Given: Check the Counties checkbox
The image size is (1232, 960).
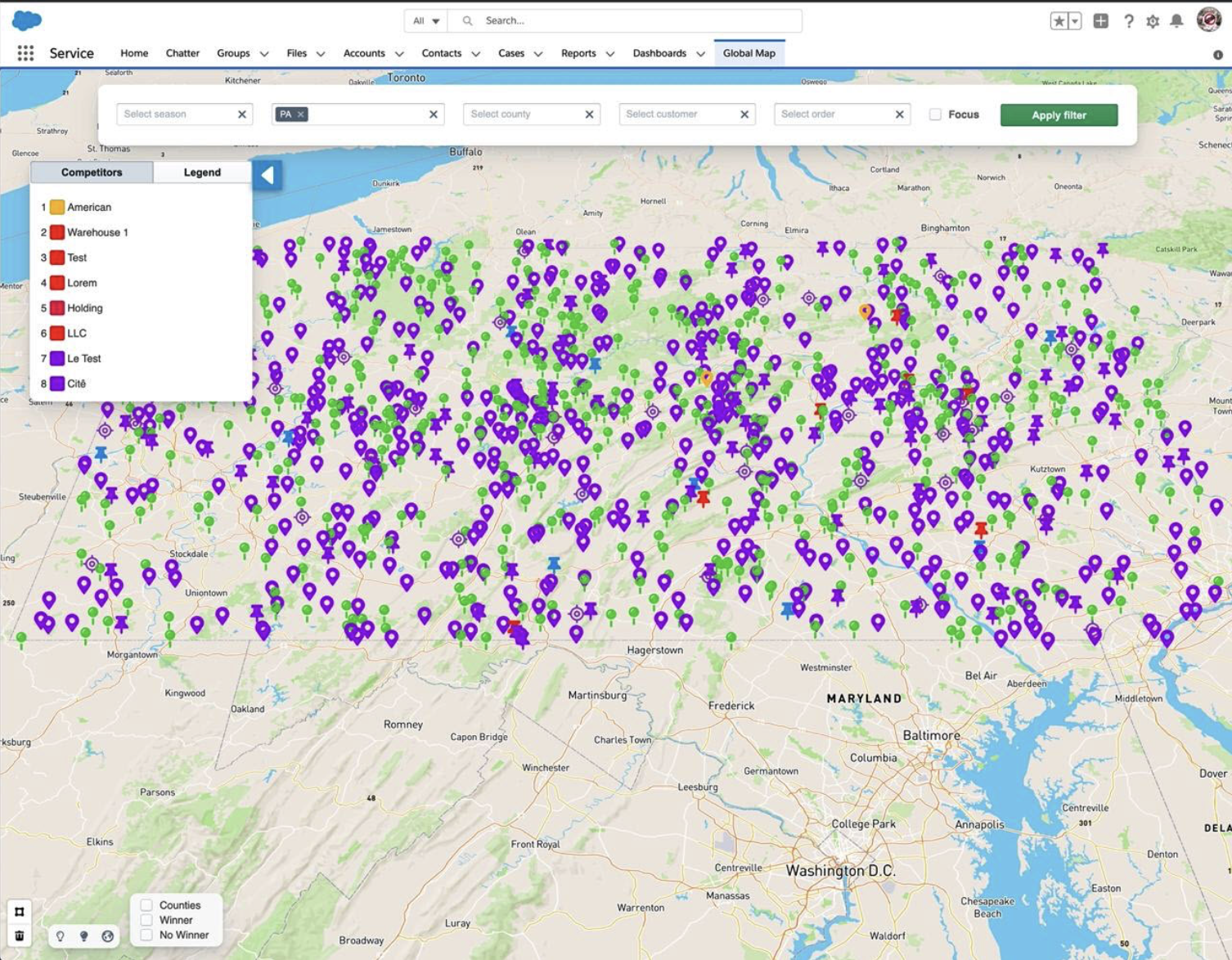Looking at the screenshot, I should pos(146,905).
